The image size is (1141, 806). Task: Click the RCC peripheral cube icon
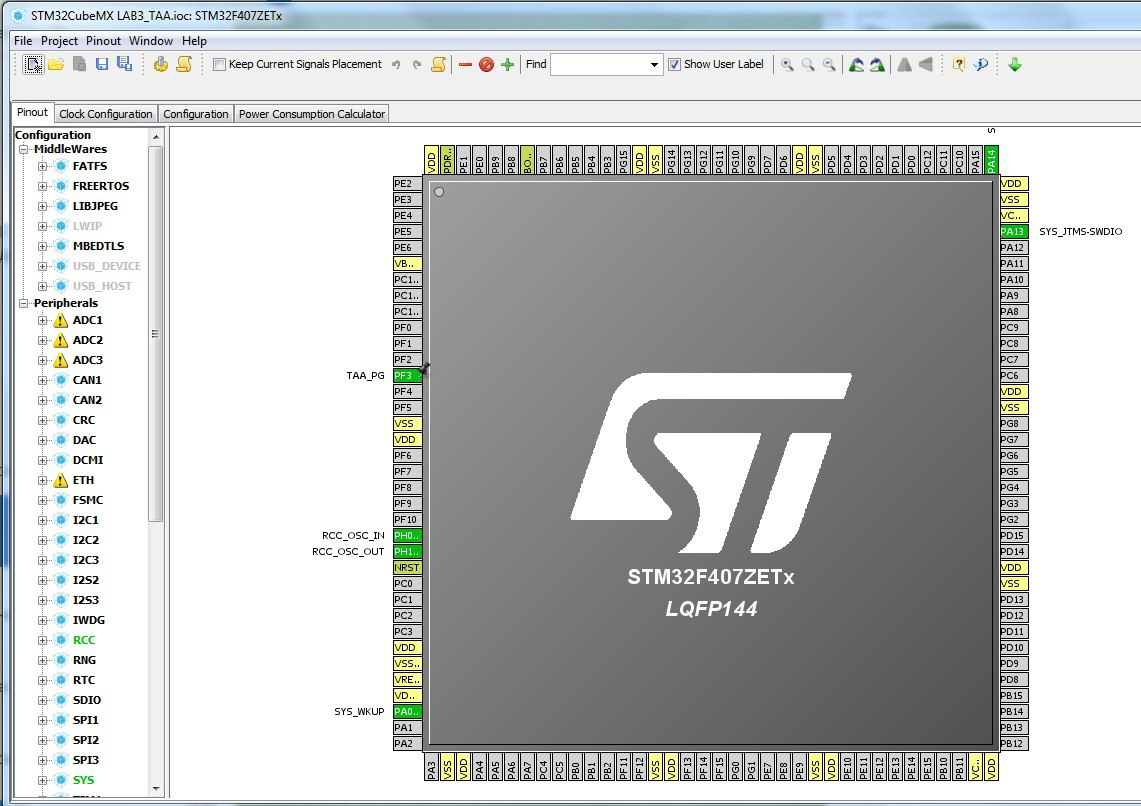(61, 640)
